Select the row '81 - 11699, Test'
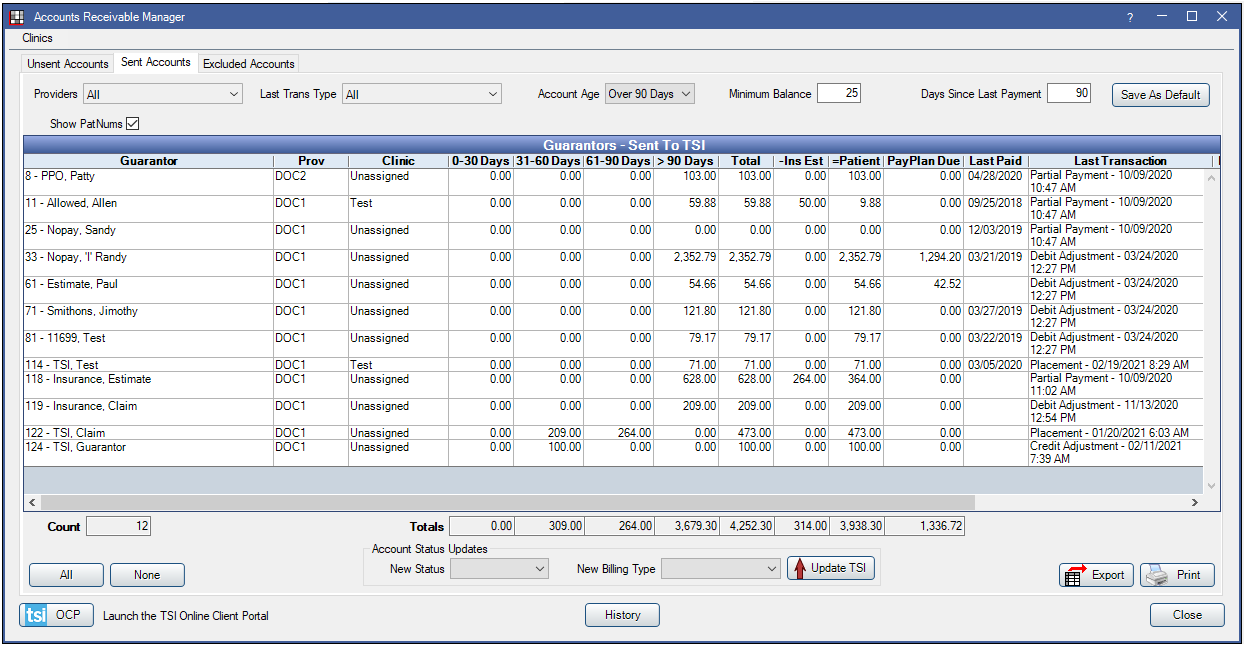 [615, 344]
